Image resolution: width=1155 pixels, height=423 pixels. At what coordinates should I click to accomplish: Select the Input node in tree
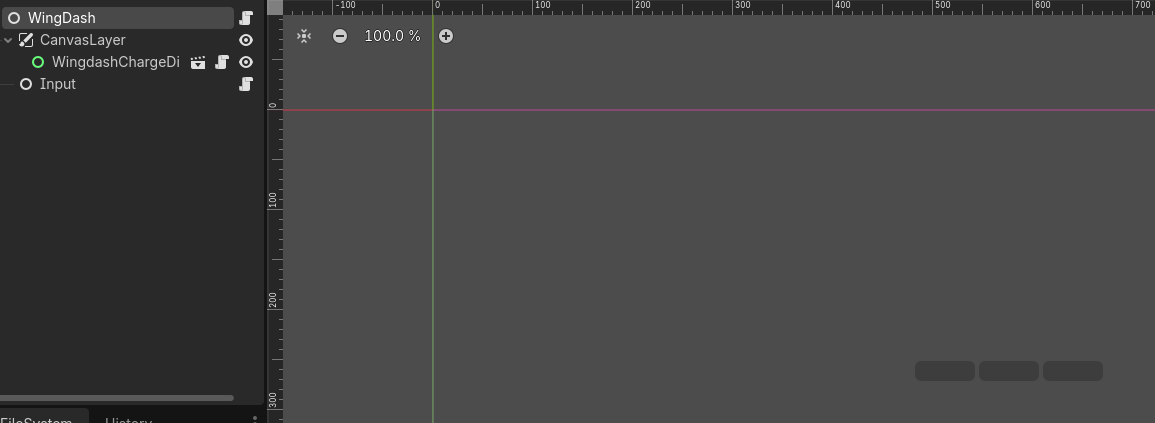[x=57, y=84]
